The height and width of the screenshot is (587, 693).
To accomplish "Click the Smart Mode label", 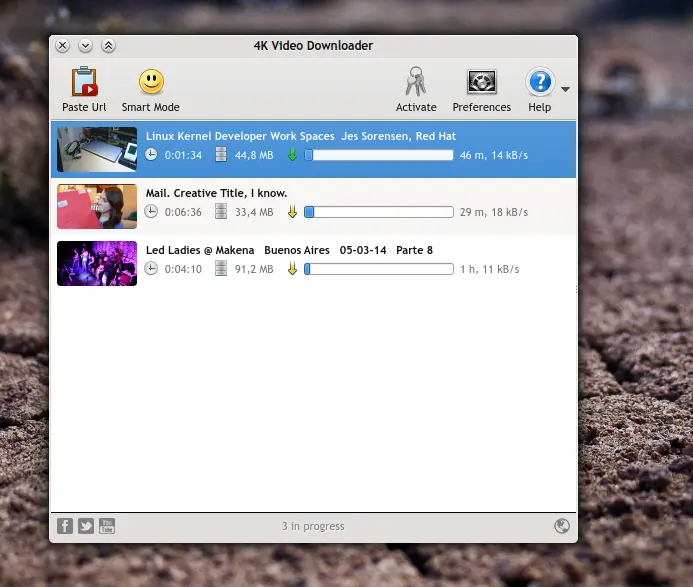I will pos(151,107).
